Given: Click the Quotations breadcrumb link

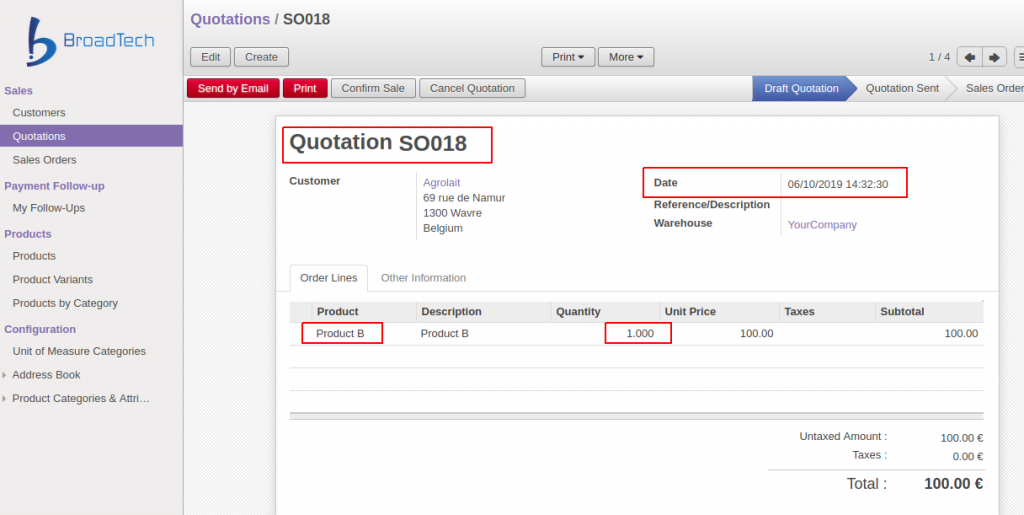Looking at the screenshot, I should pyautogui.click(x=230, y=19).
